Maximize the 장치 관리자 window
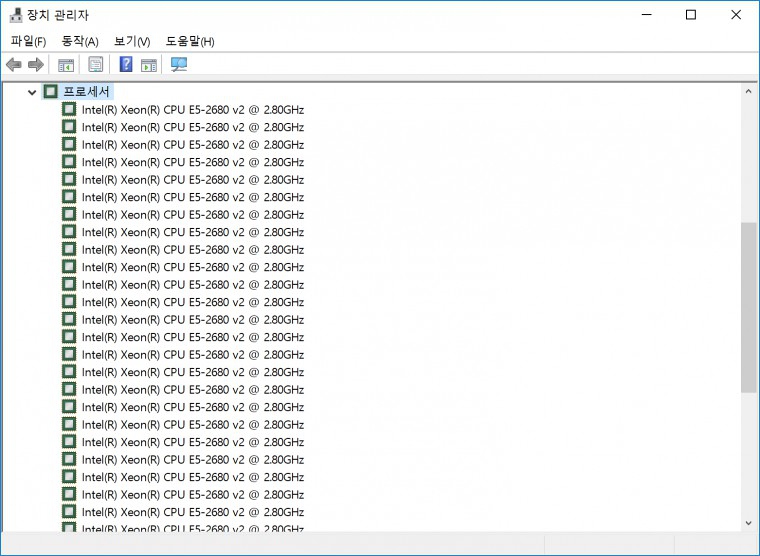This screenshot has width=760, height=556. (x=691, y=15)
